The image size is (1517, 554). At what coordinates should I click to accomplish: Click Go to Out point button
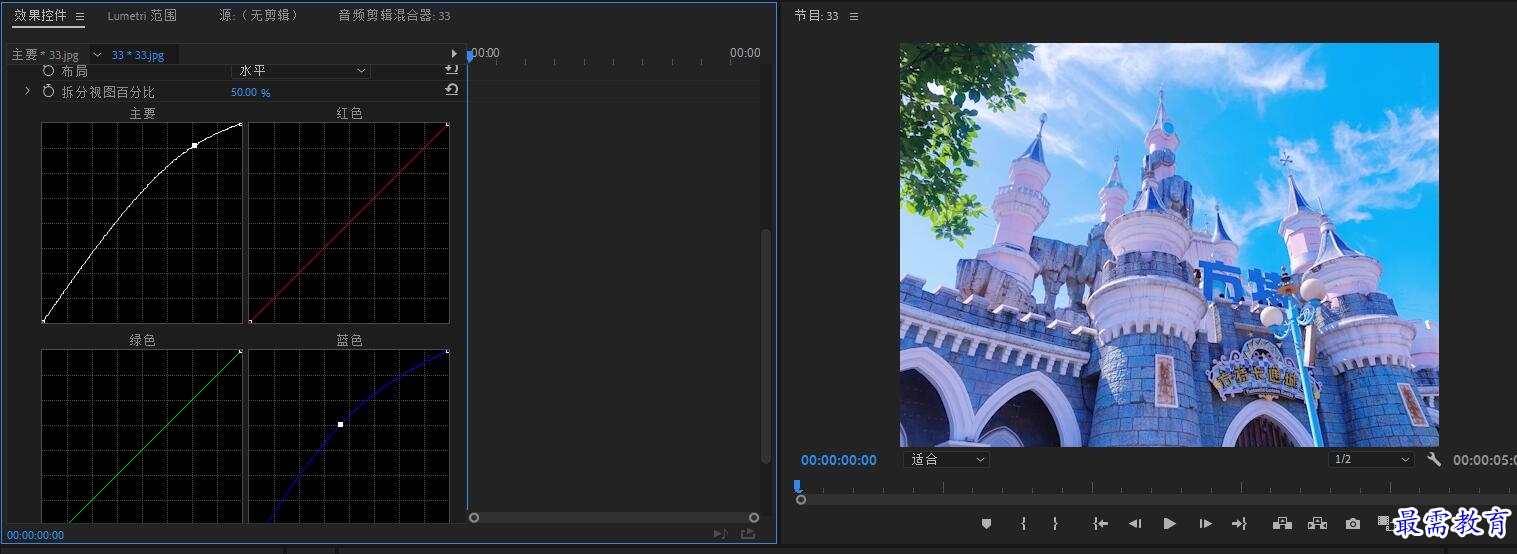click(1239, 523)
